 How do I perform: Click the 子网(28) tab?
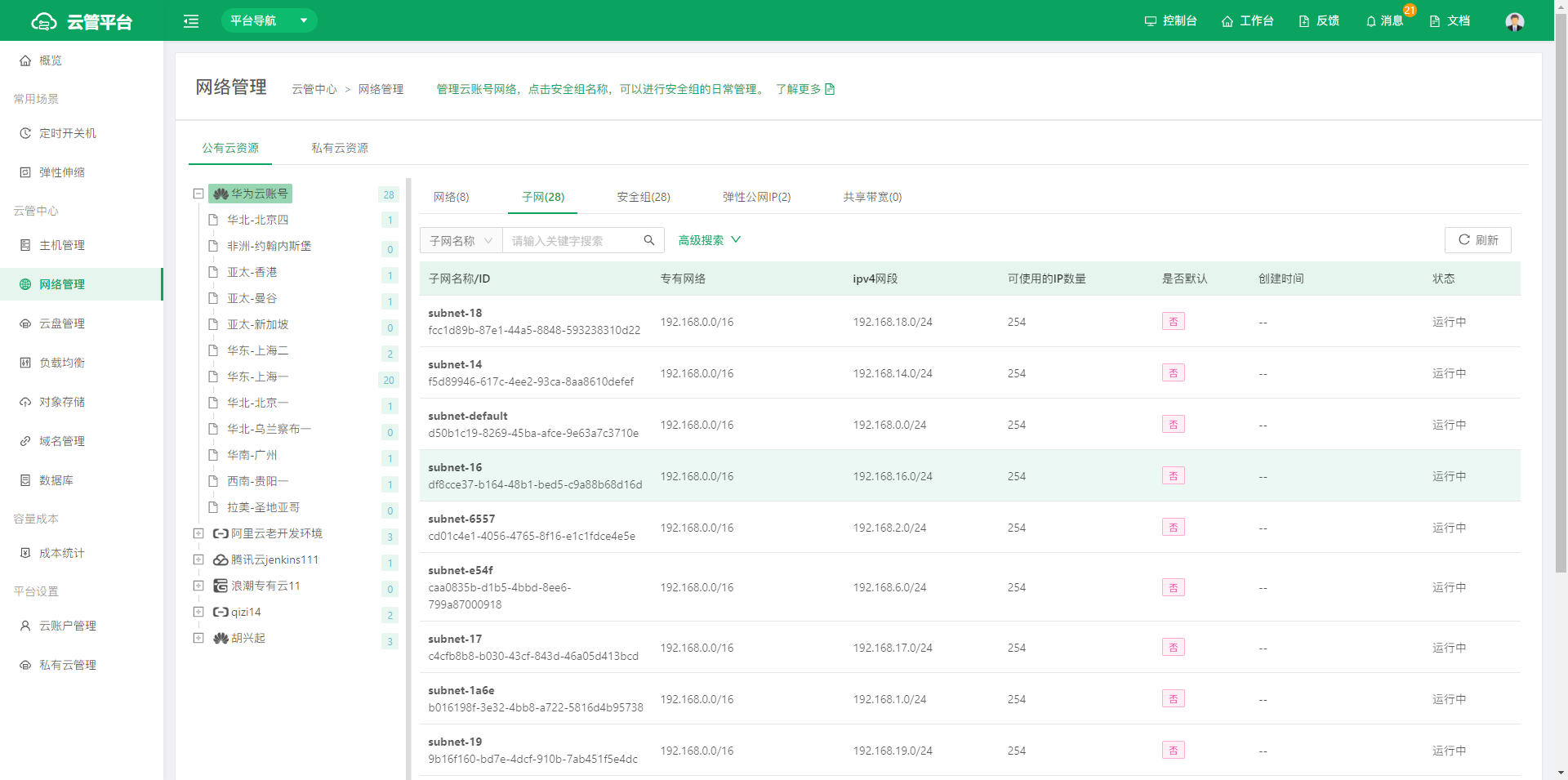(543, 197)
